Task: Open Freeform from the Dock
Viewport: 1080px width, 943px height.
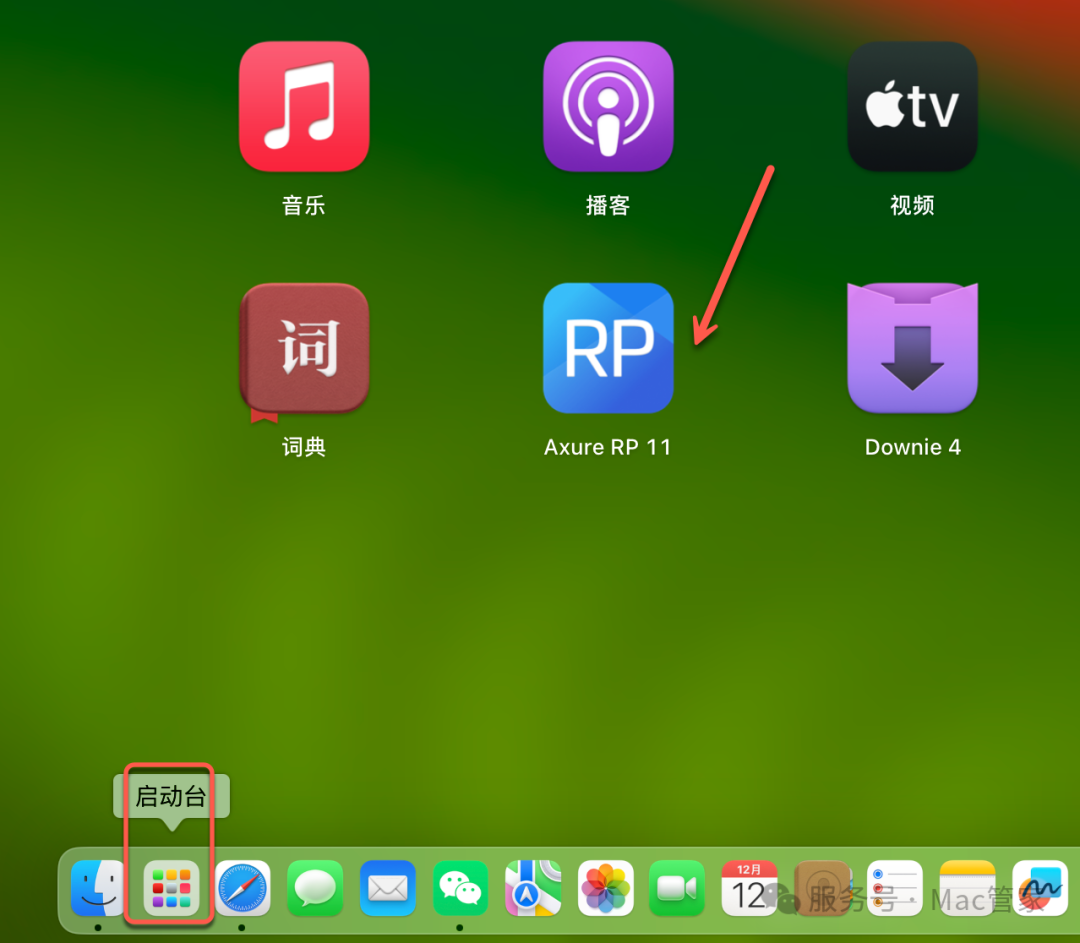Action: point(1039,888)
